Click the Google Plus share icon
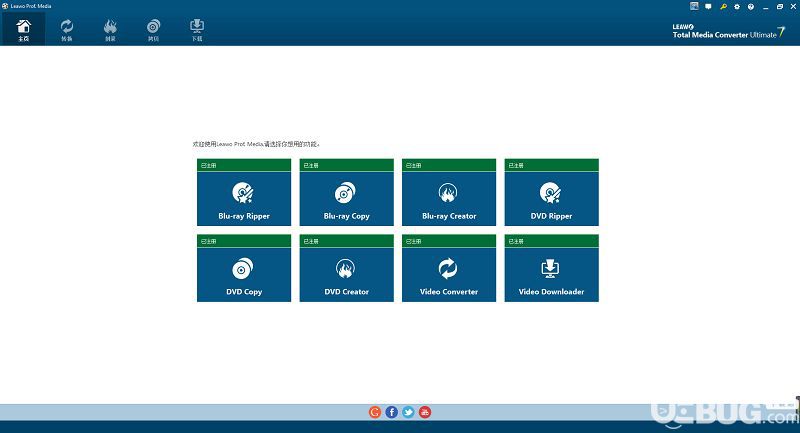The height and width of the screenshot is (433, 800). point(375,412)
